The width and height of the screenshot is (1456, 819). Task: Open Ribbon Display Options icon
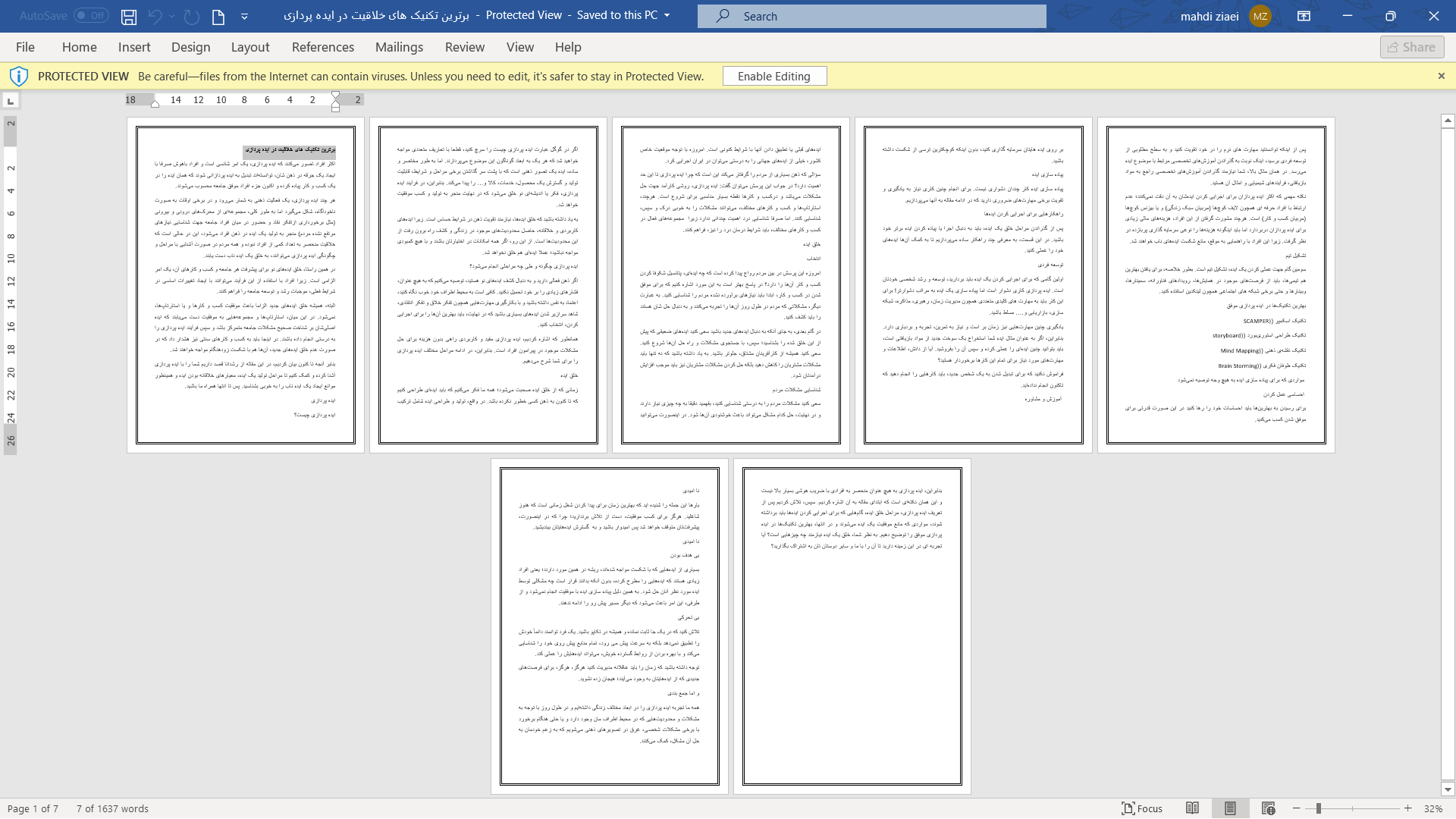coord(1304,16)
